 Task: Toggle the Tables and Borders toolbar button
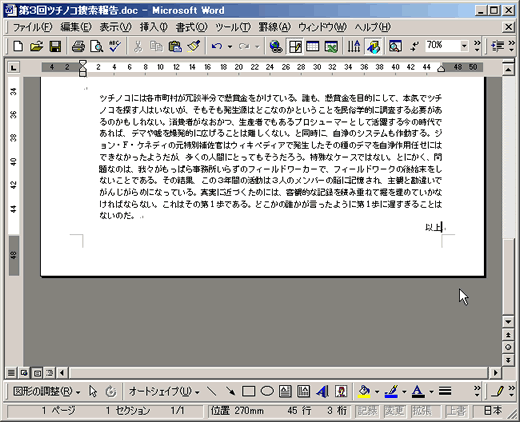[x=295, y=46]
